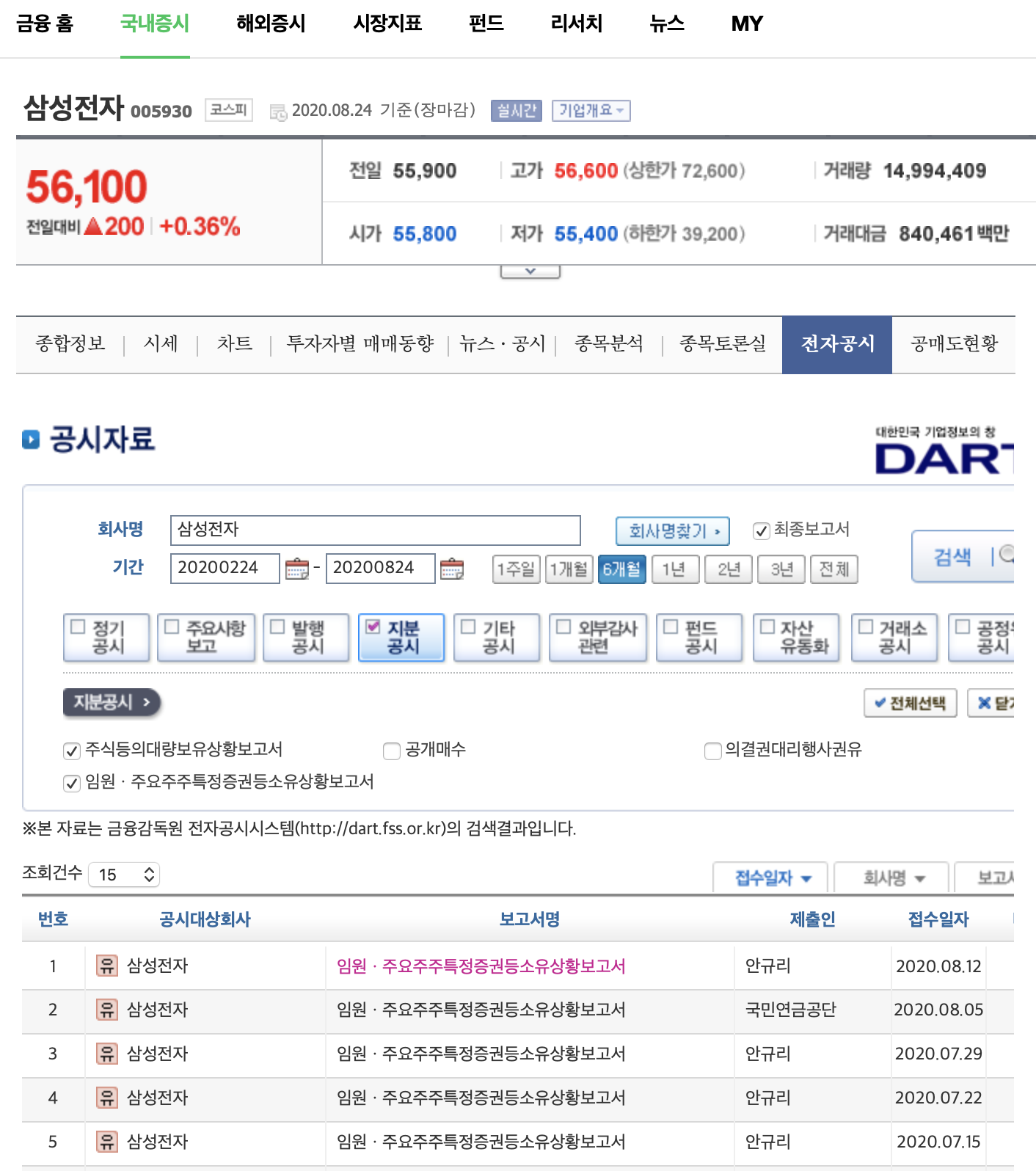Image resolution: width=1036 pixels, height=1171 pixels.
Task: Switch to 투자자별 매매동향 tab
Action: pos(360,343)
